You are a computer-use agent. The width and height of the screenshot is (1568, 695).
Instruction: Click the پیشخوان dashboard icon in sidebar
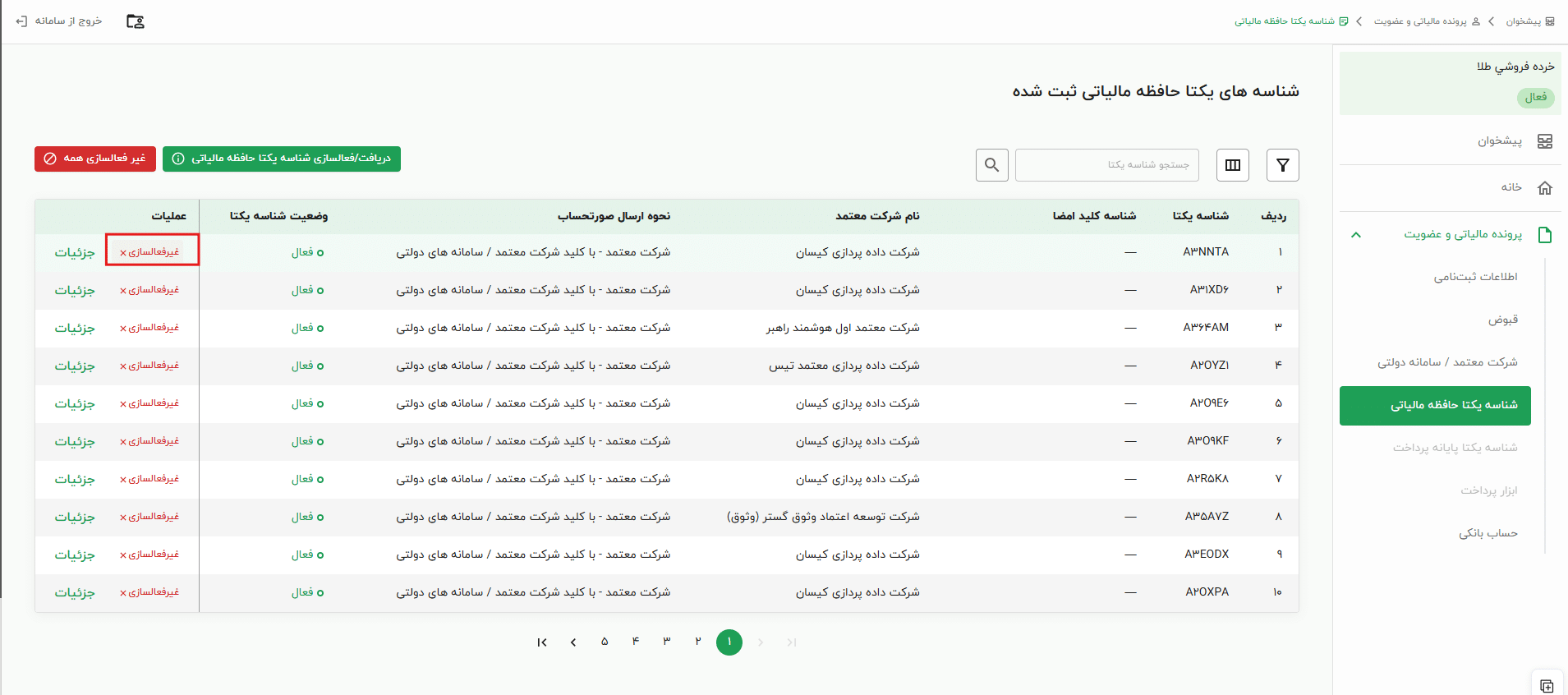[1544, 141]
